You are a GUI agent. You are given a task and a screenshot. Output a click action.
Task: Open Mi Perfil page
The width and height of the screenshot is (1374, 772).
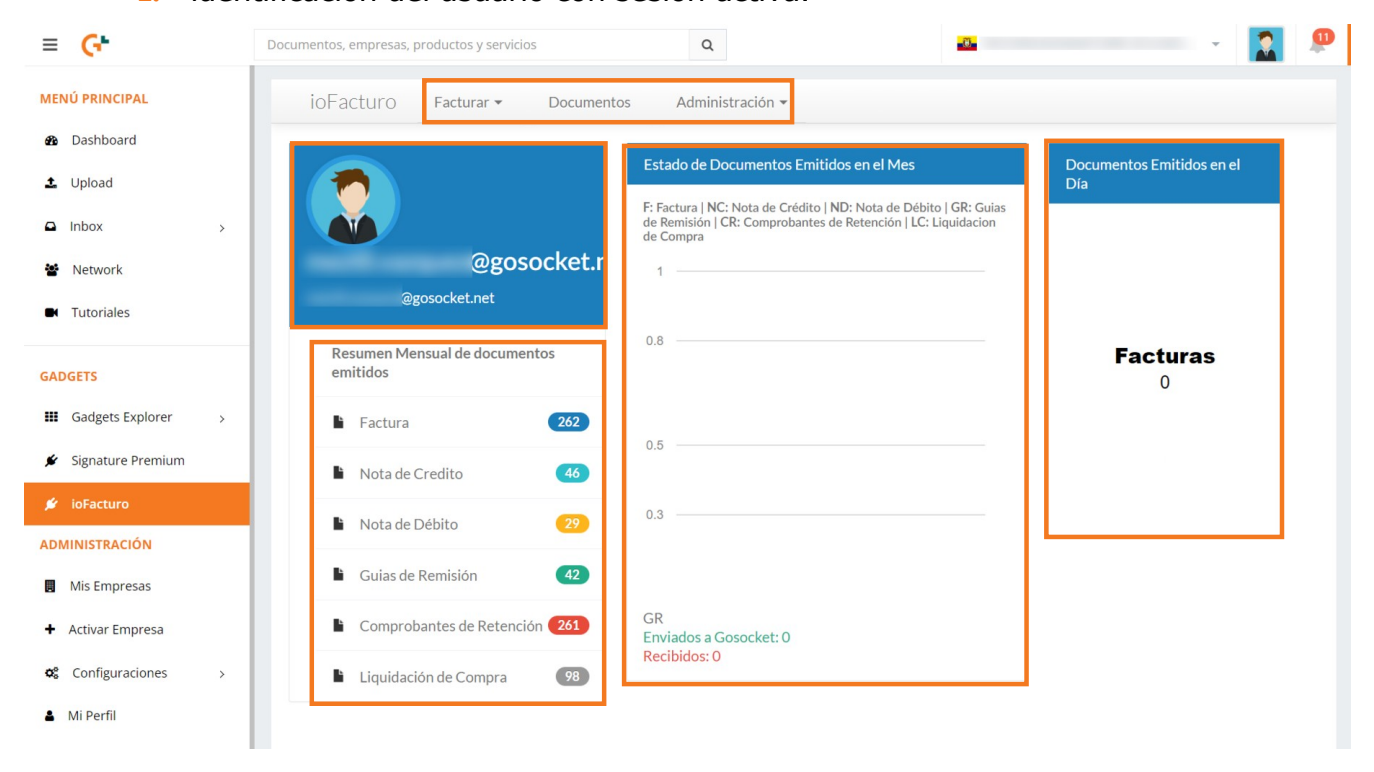coord(92,716)
